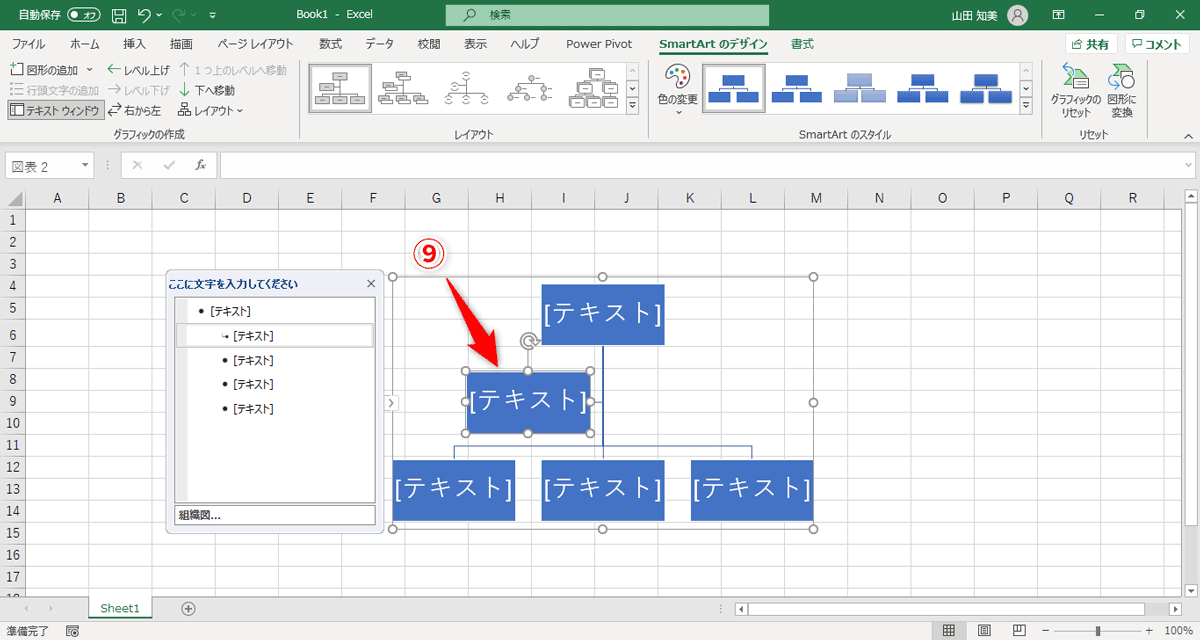Image resolution: width=1200 pixels, height=640 pixels.
Task: Click the 検索 search box
Action: coord(607,15)
